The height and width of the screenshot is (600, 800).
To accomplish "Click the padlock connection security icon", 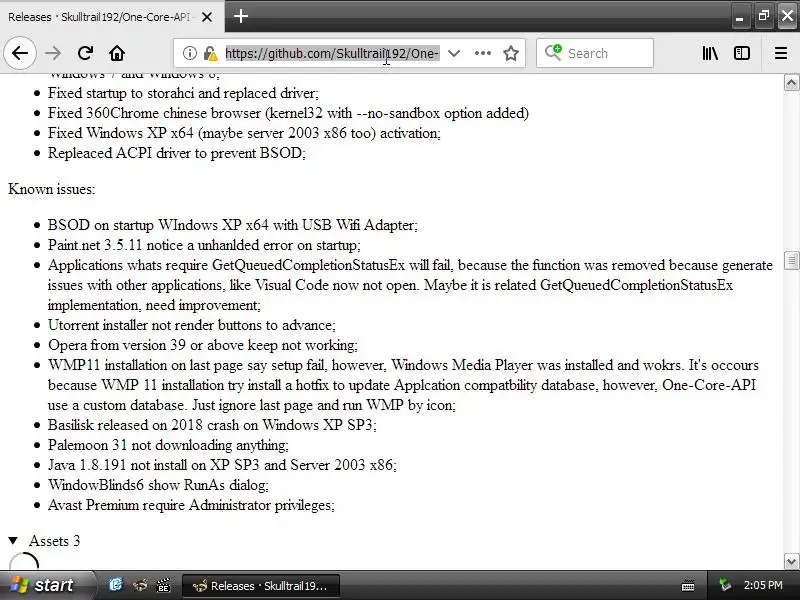I will 210,53.
